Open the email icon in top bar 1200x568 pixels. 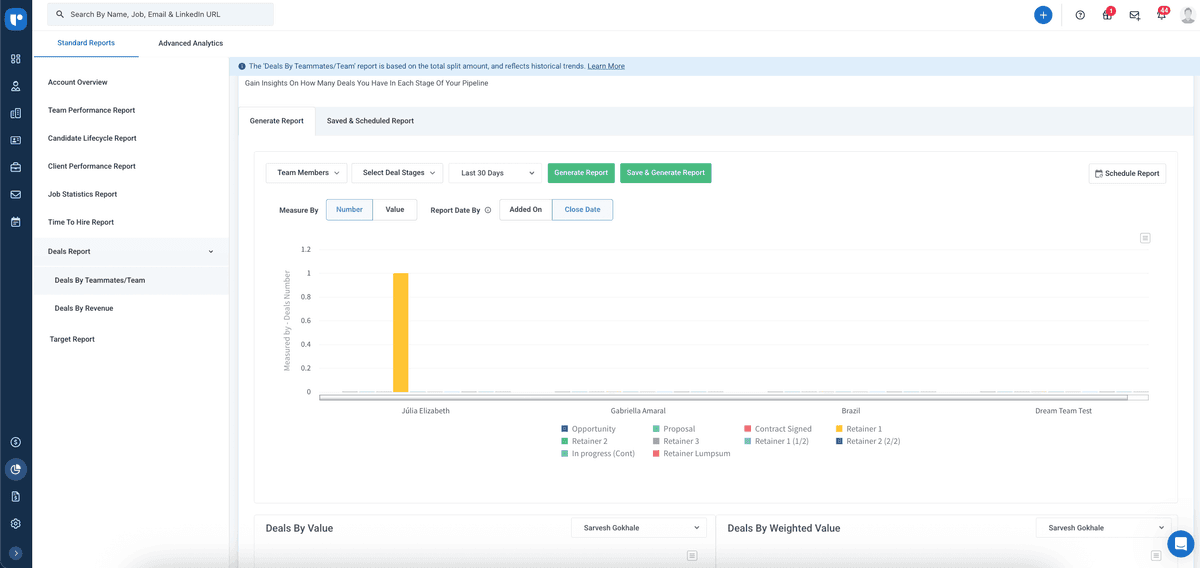(1135, 15)
